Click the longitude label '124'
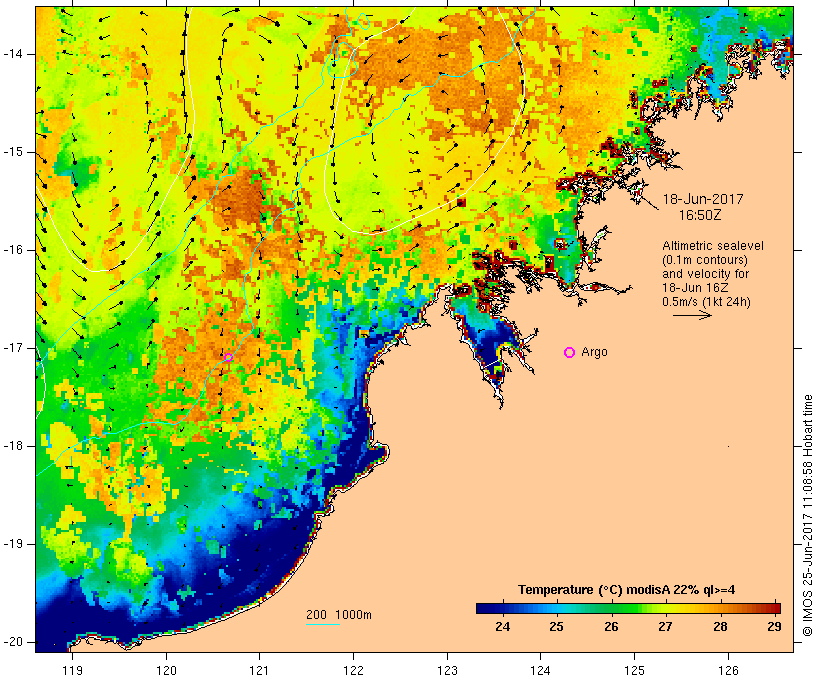The width and height of the screenshot is (820, 680). [x=540, y=671]
